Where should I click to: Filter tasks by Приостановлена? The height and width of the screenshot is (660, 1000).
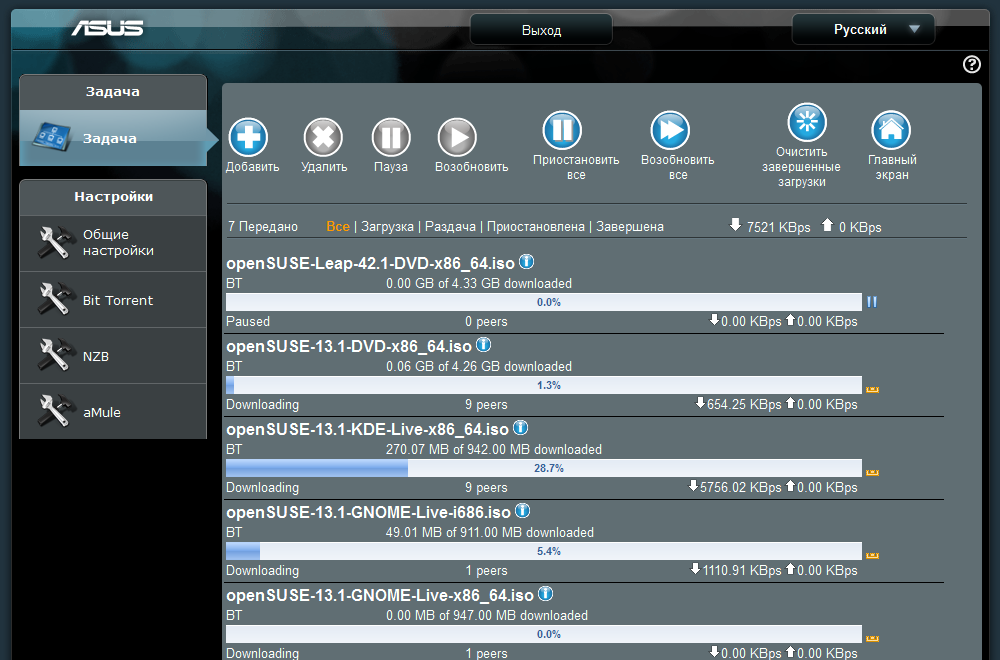click(536, 226)
